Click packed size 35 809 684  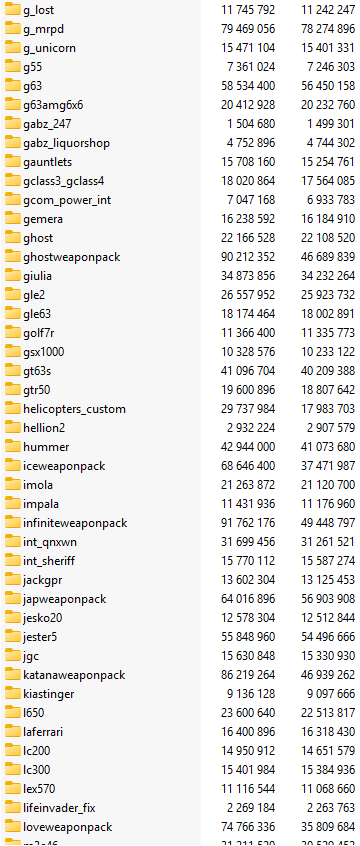(x=328, y=827)
